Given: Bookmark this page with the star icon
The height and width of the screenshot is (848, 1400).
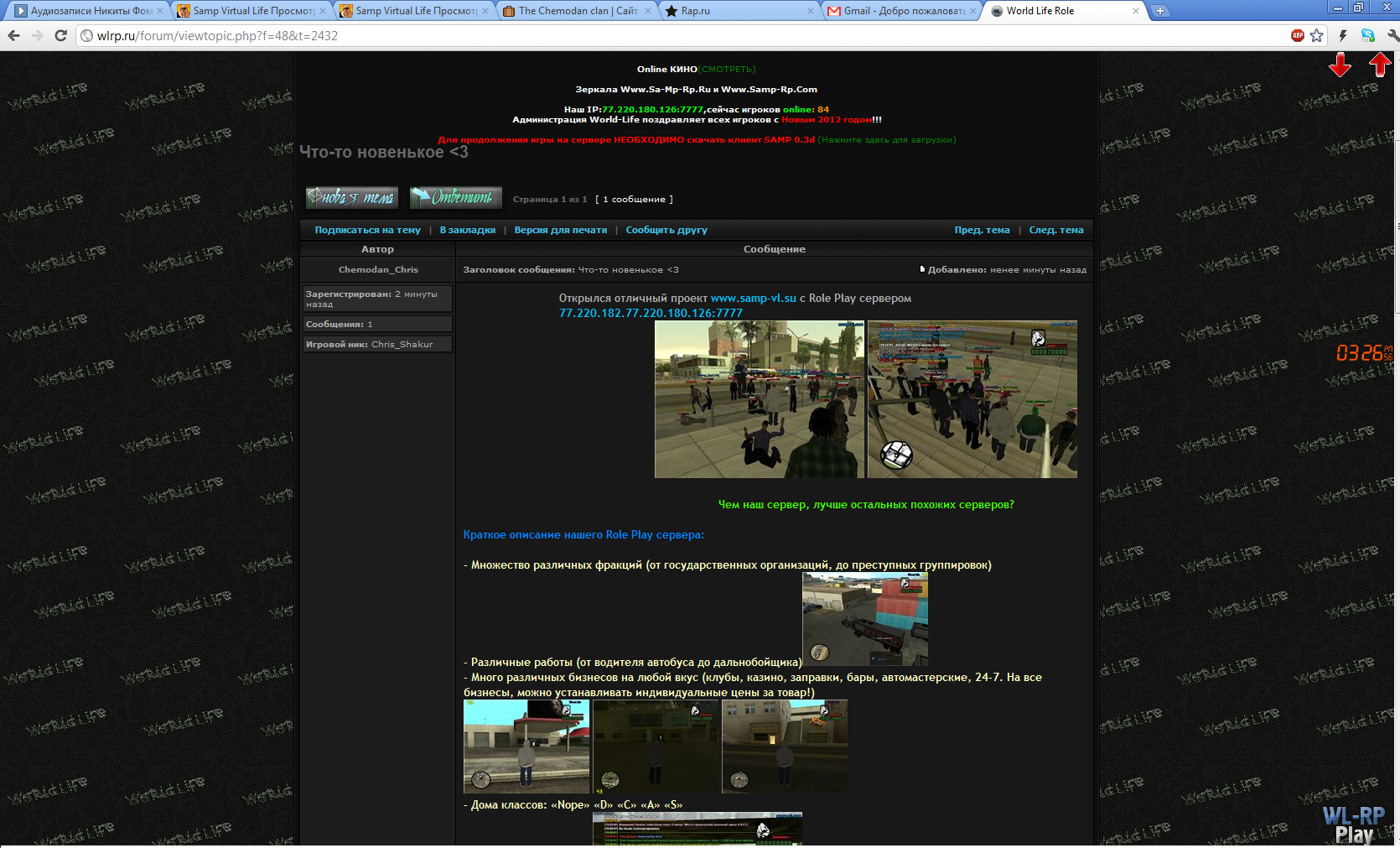Looking at the screenshot, I should click(x=1317, y=35).
